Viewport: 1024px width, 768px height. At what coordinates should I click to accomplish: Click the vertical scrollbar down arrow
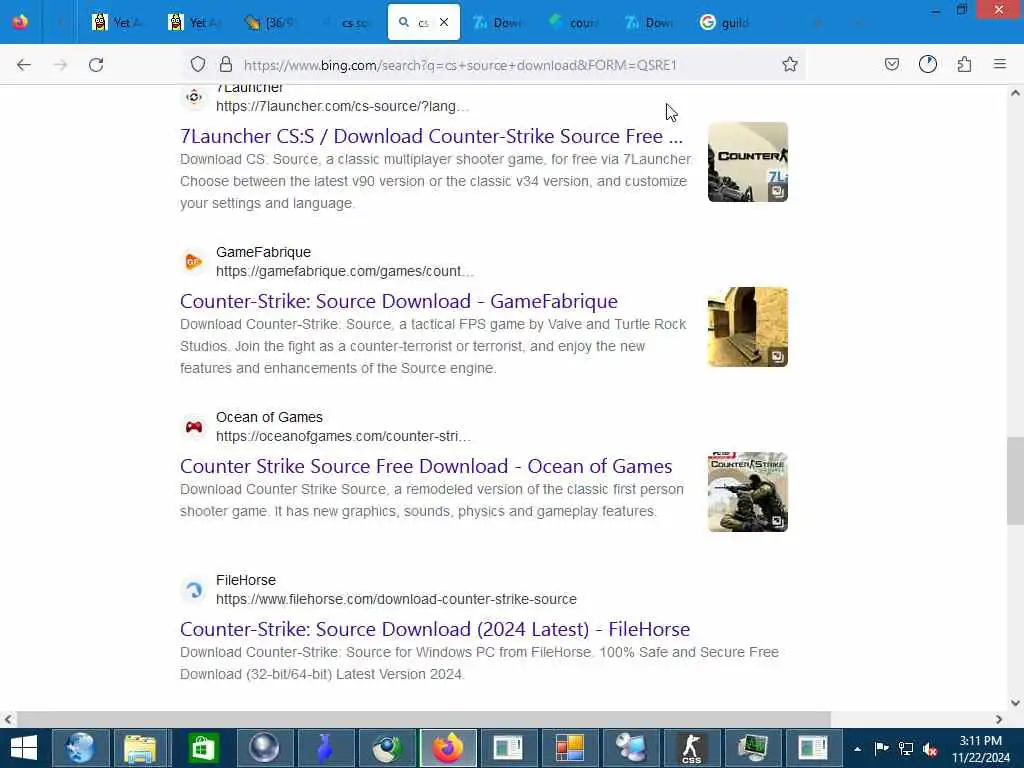(1016, 703)
